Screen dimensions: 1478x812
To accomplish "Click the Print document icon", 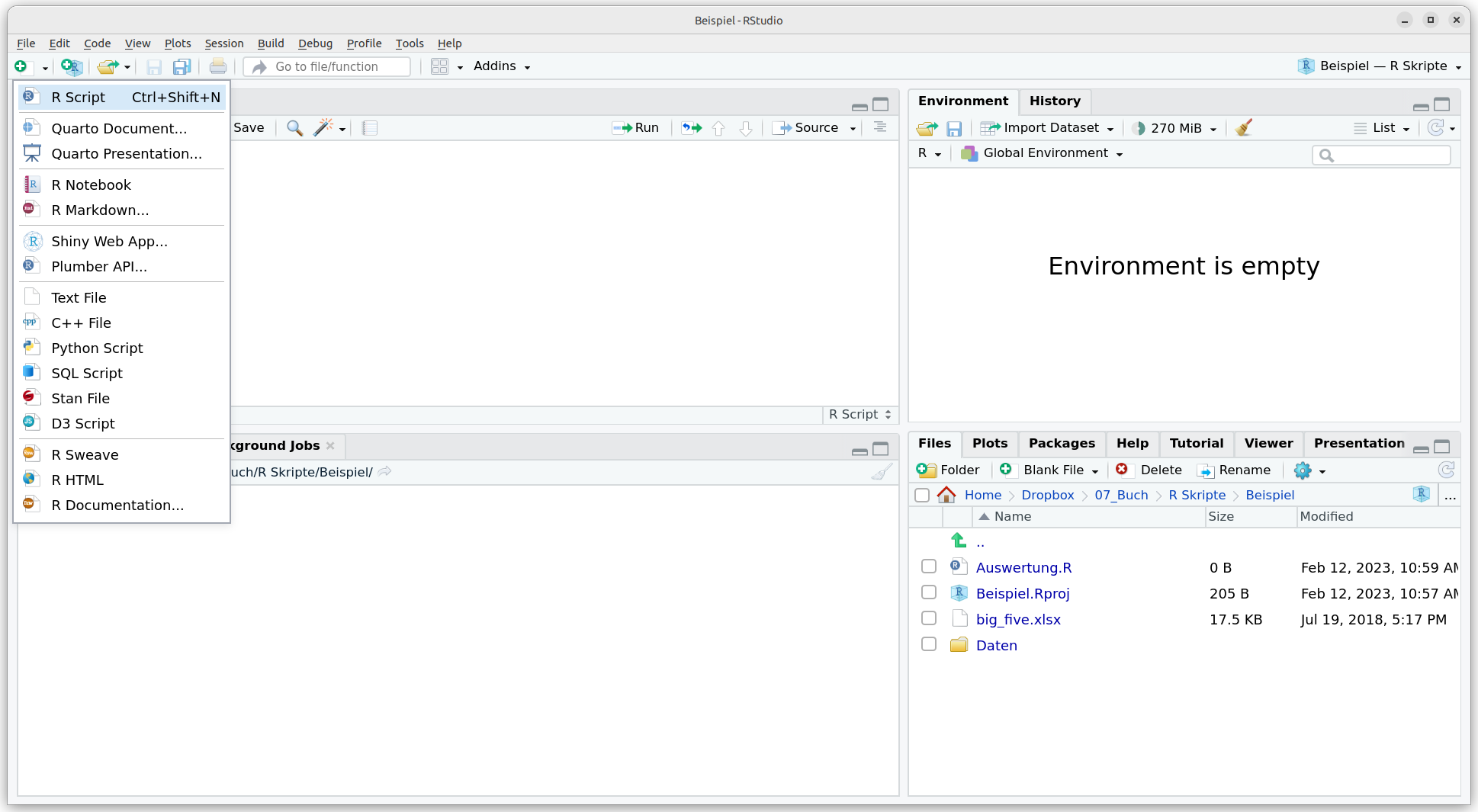I will 218,66.
